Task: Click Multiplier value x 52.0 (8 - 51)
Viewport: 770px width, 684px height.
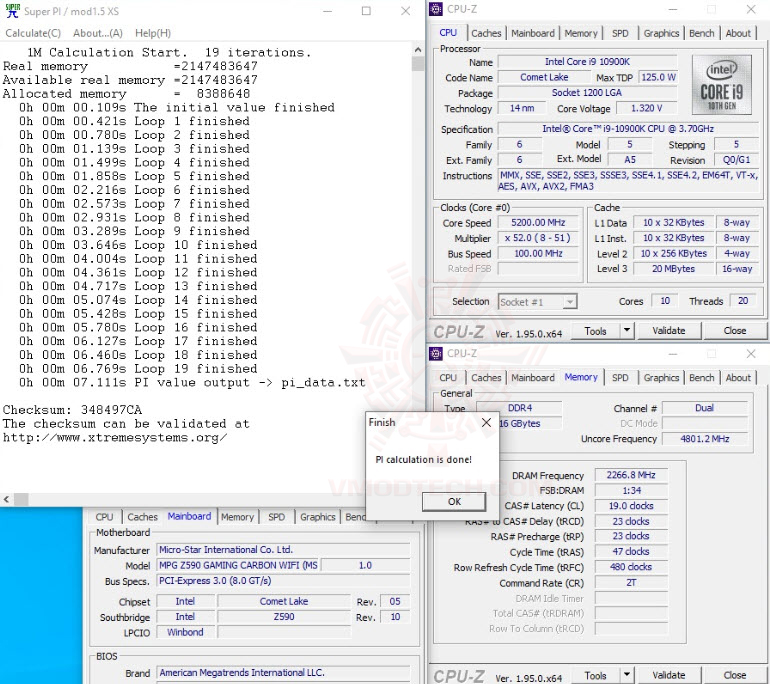Action: [x=538, y=238]
